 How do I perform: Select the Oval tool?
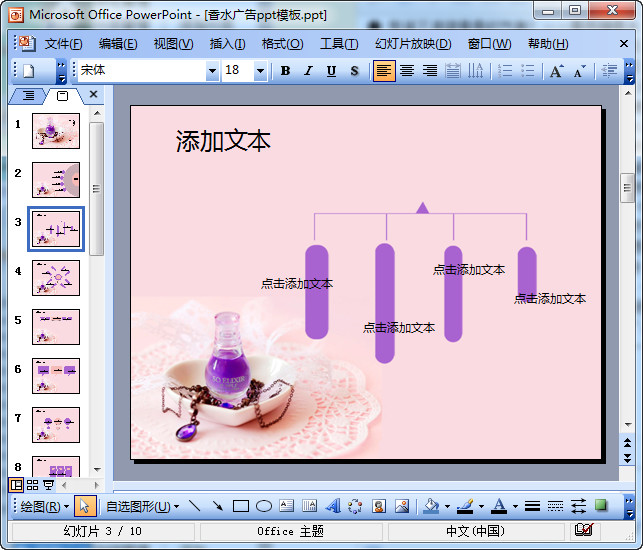point(264,506)
